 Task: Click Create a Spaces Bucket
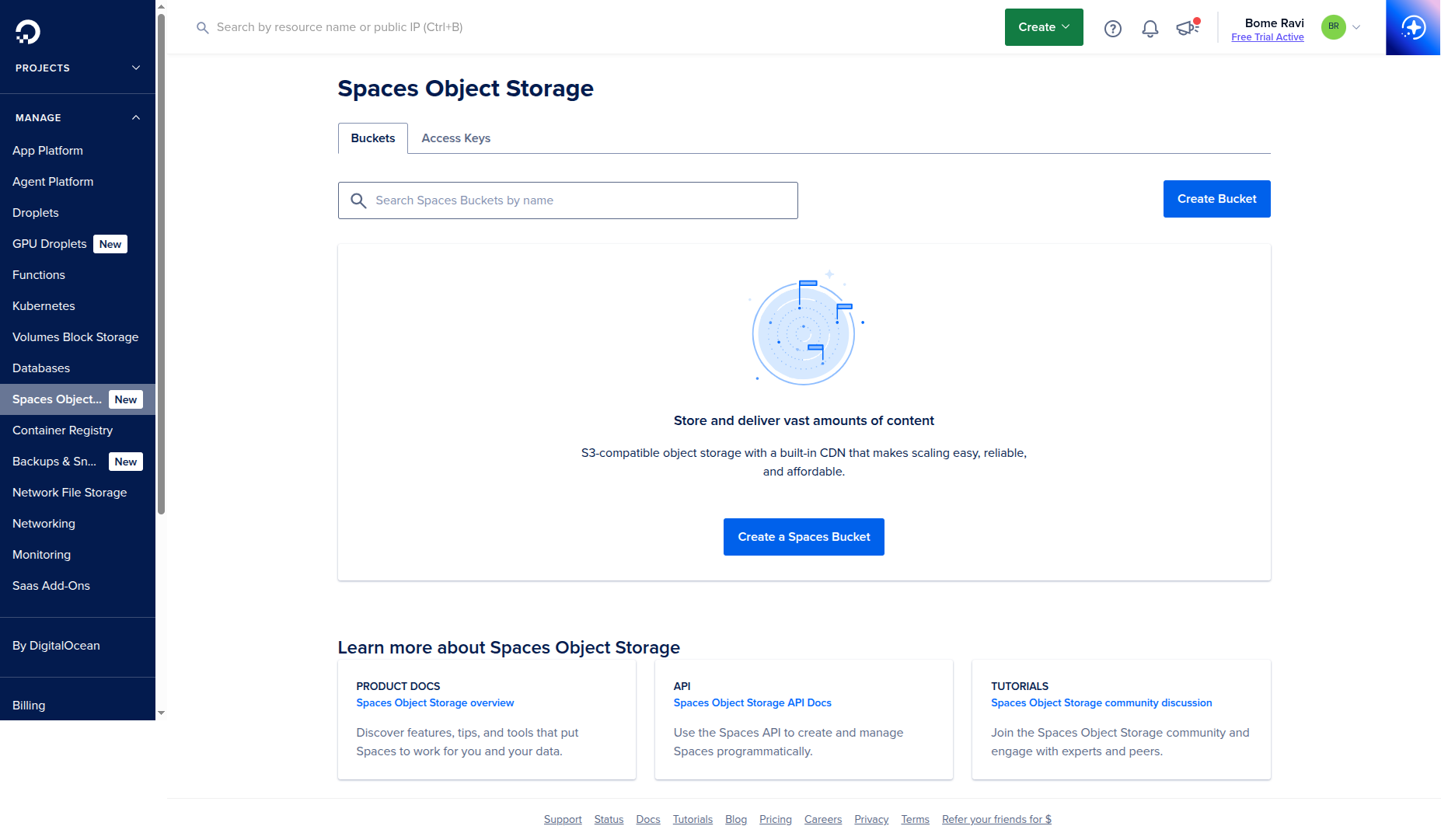[803, 537]
